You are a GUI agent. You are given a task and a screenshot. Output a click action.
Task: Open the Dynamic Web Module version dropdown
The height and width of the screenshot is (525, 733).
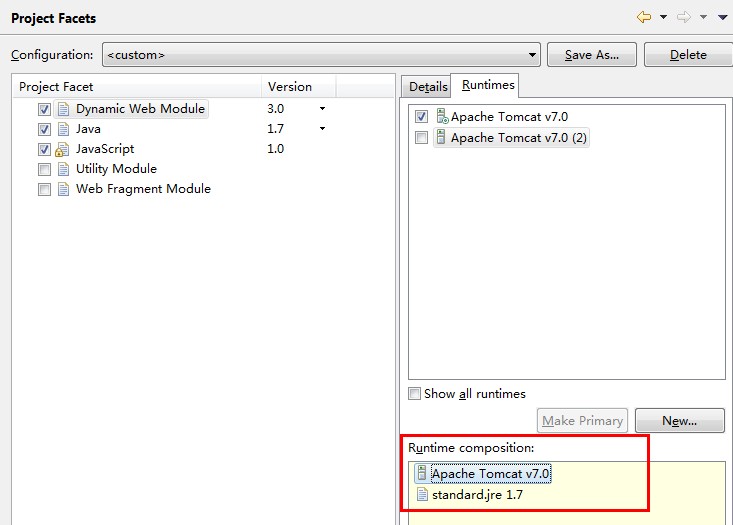(323, 109)
